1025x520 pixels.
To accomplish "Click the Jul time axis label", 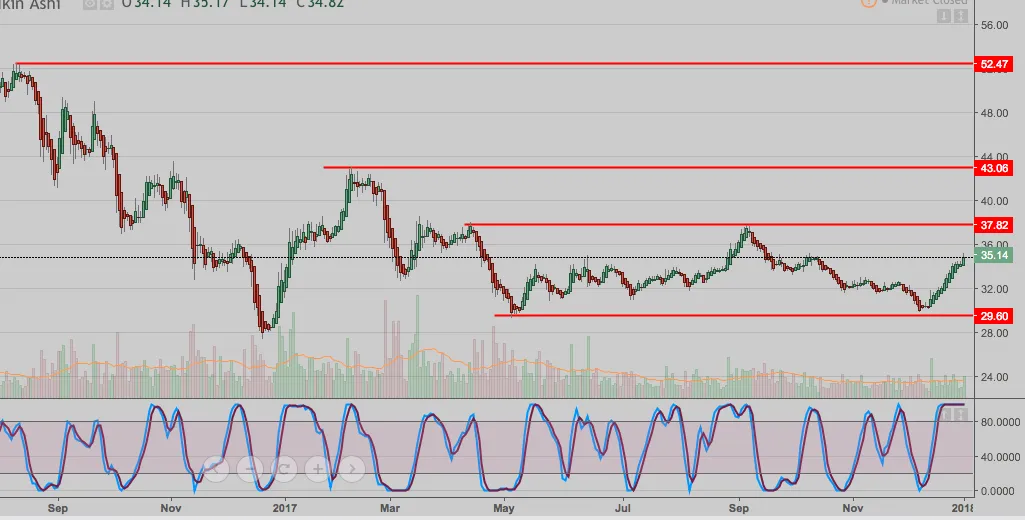I will click(623, 508).
